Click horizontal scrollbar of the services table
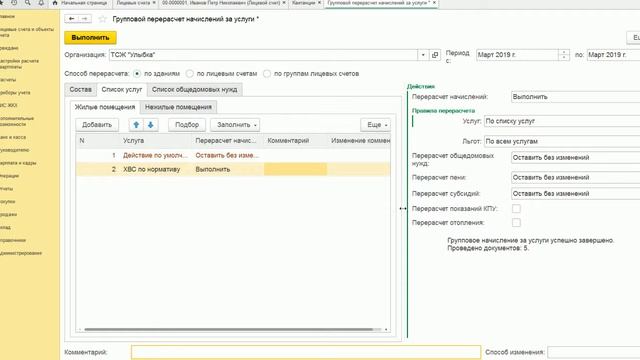Screen dimensions: 640x360 click(x=229, y=329)
